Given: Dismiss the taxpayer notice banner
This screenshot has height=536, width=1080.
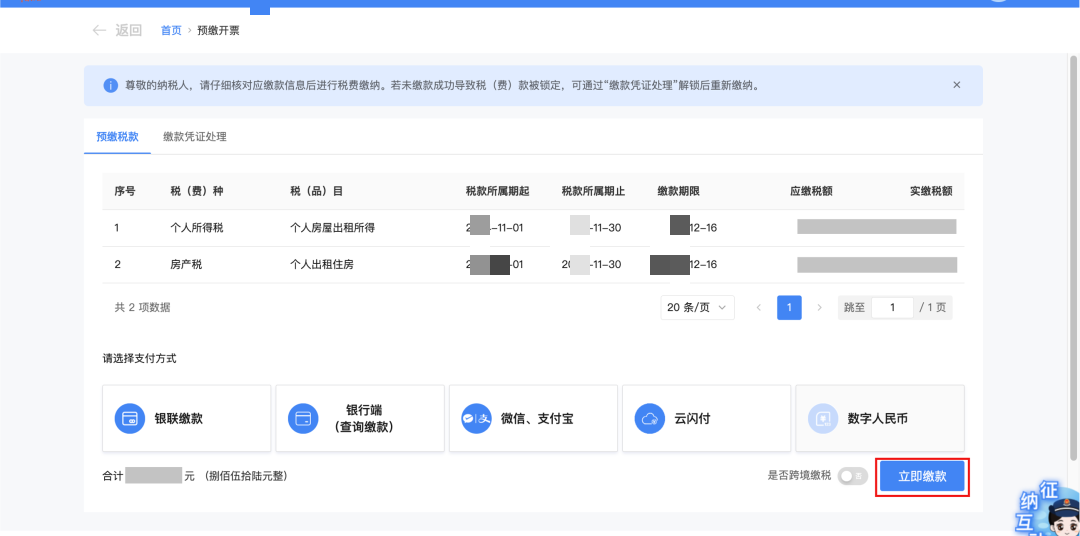Looking at the screenshot, I should [957, 85].
